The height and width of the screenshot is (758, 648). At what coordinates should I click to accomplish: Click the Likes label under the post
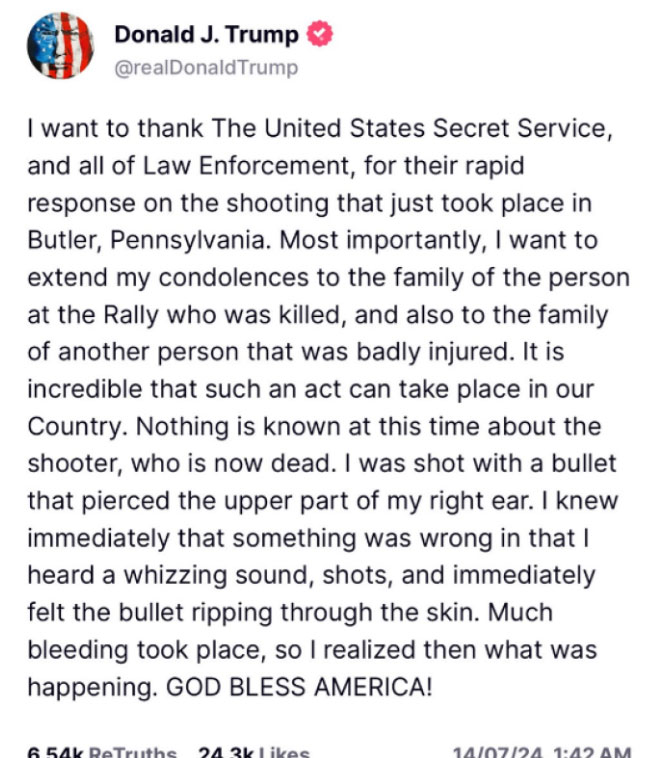pos(284,752)
